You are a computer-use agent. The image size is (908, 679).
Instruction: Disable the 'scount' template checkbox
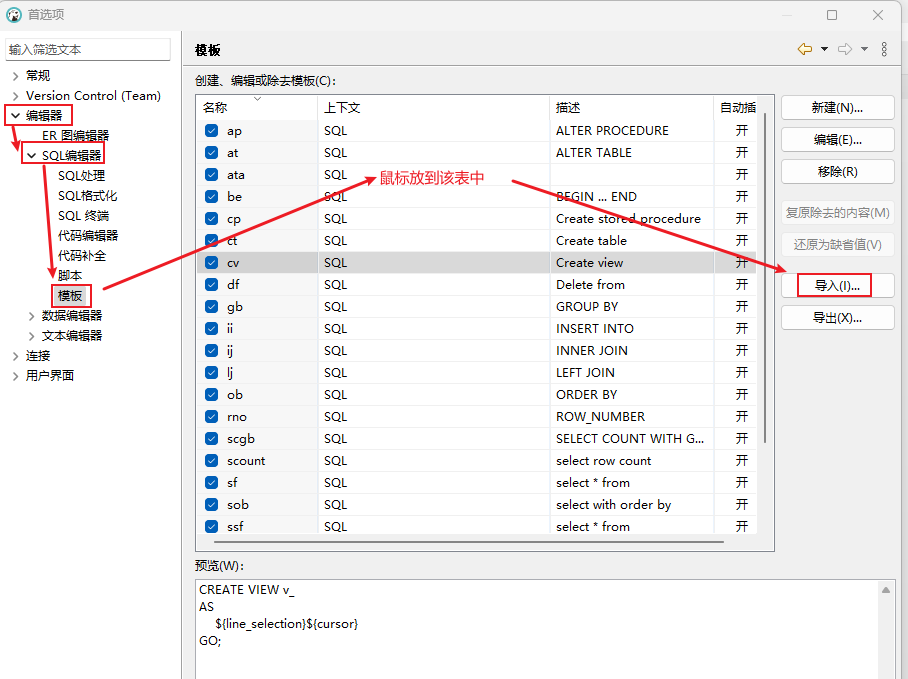pos(211,461)
